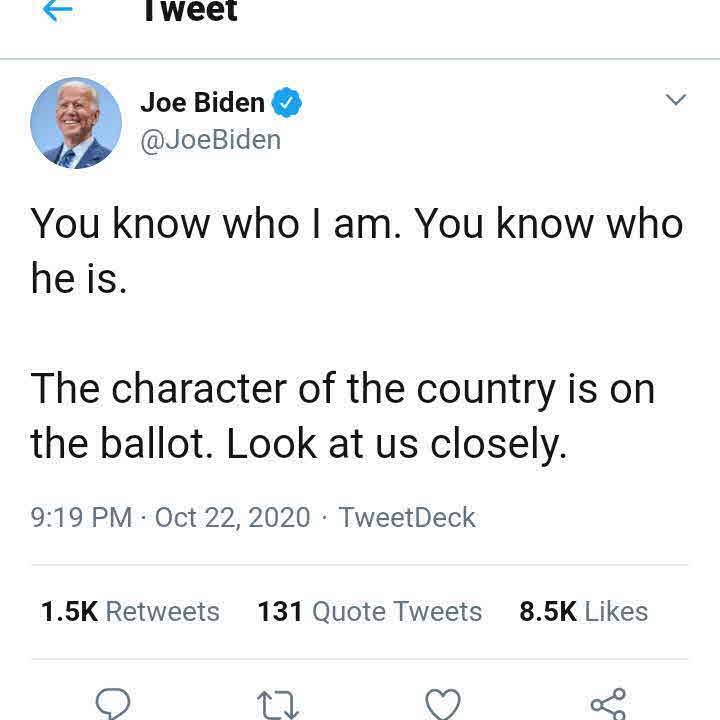
Task: Reply to the tweet via speech bubble icon
Action: pos(113,704)
